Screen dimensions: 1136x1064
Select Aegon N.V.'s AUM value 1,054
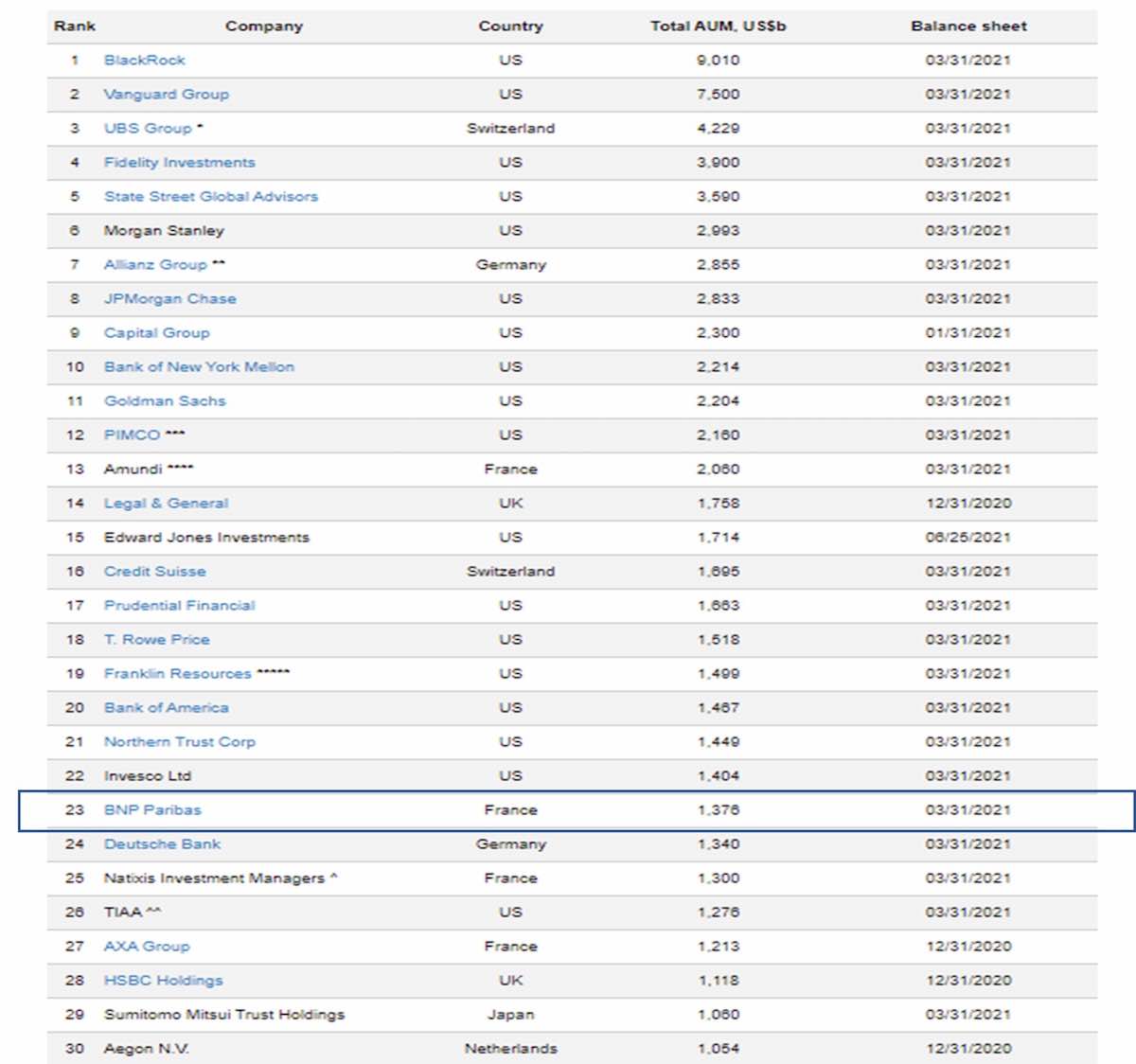point(719,1048)
